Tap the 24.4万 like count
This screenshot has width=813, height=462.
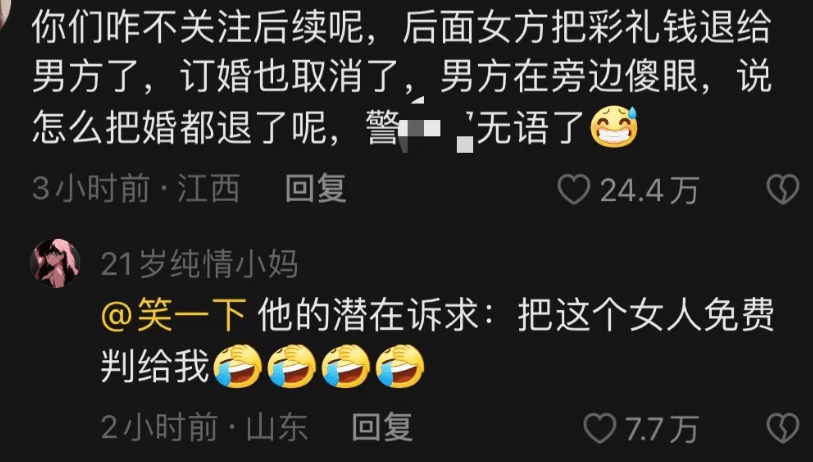point(650,190)
